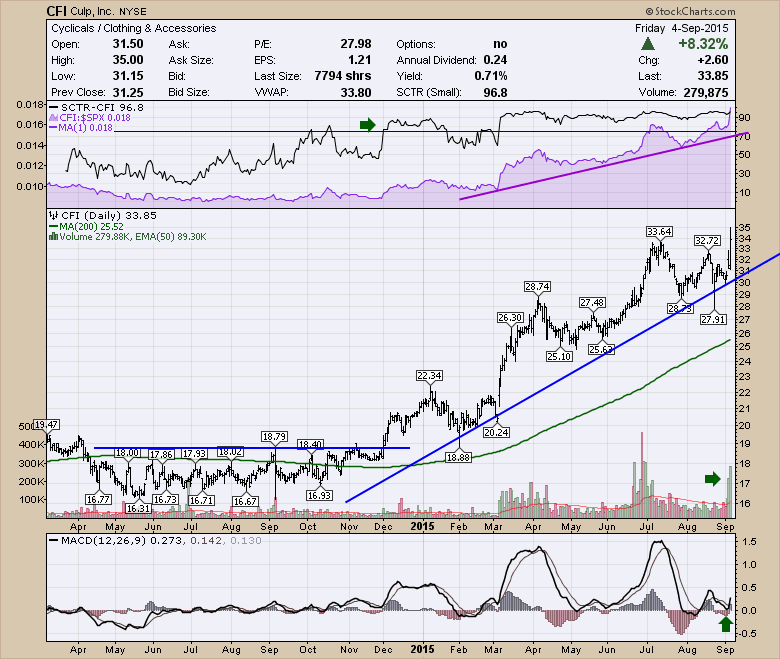
Task: Click the 17.86 high price label
Action: click(x=161, y=454)
